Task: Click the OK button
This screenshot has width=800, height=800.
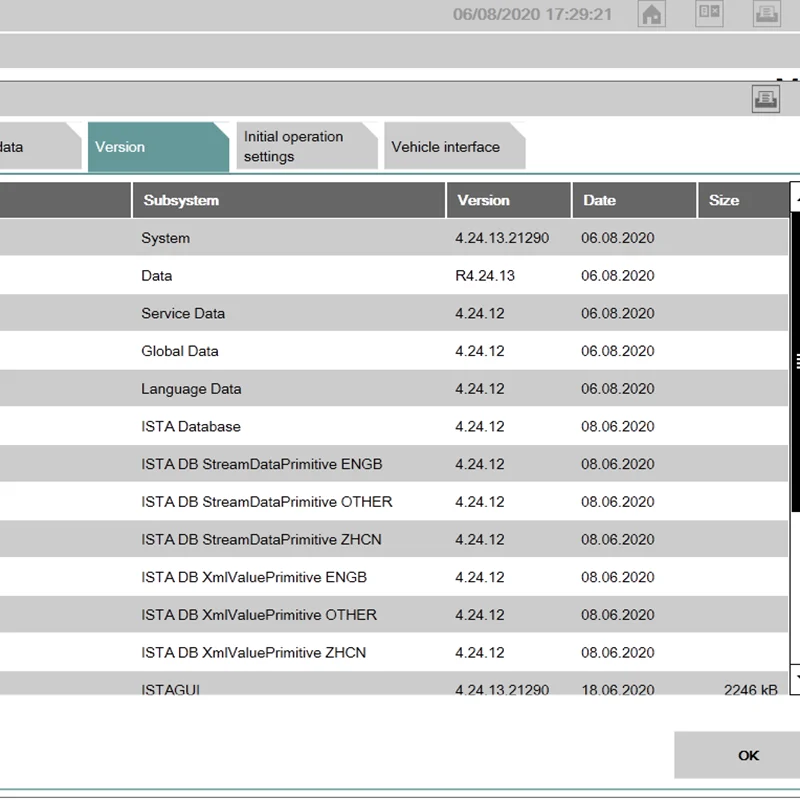Action: click(x=737, y=755)
